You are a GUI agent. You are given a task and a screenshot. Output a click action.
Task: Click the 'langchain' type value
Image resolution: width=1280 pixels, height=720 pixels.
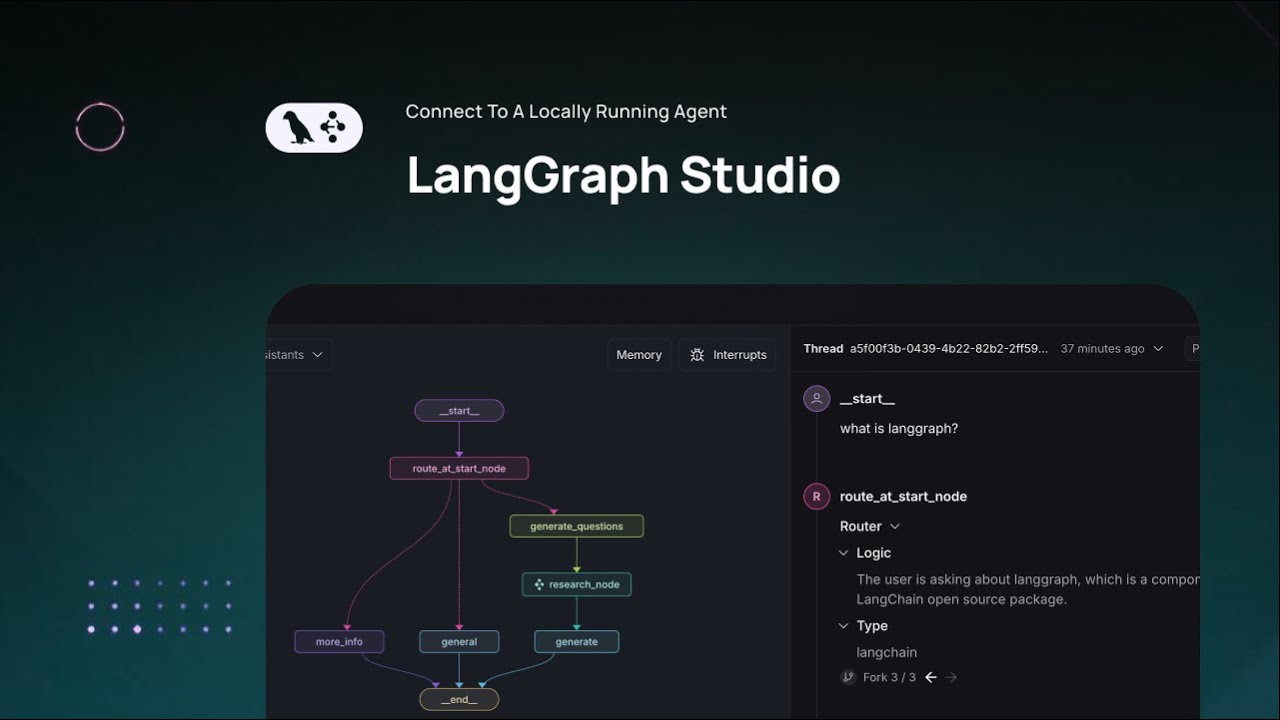coord(887,652)
